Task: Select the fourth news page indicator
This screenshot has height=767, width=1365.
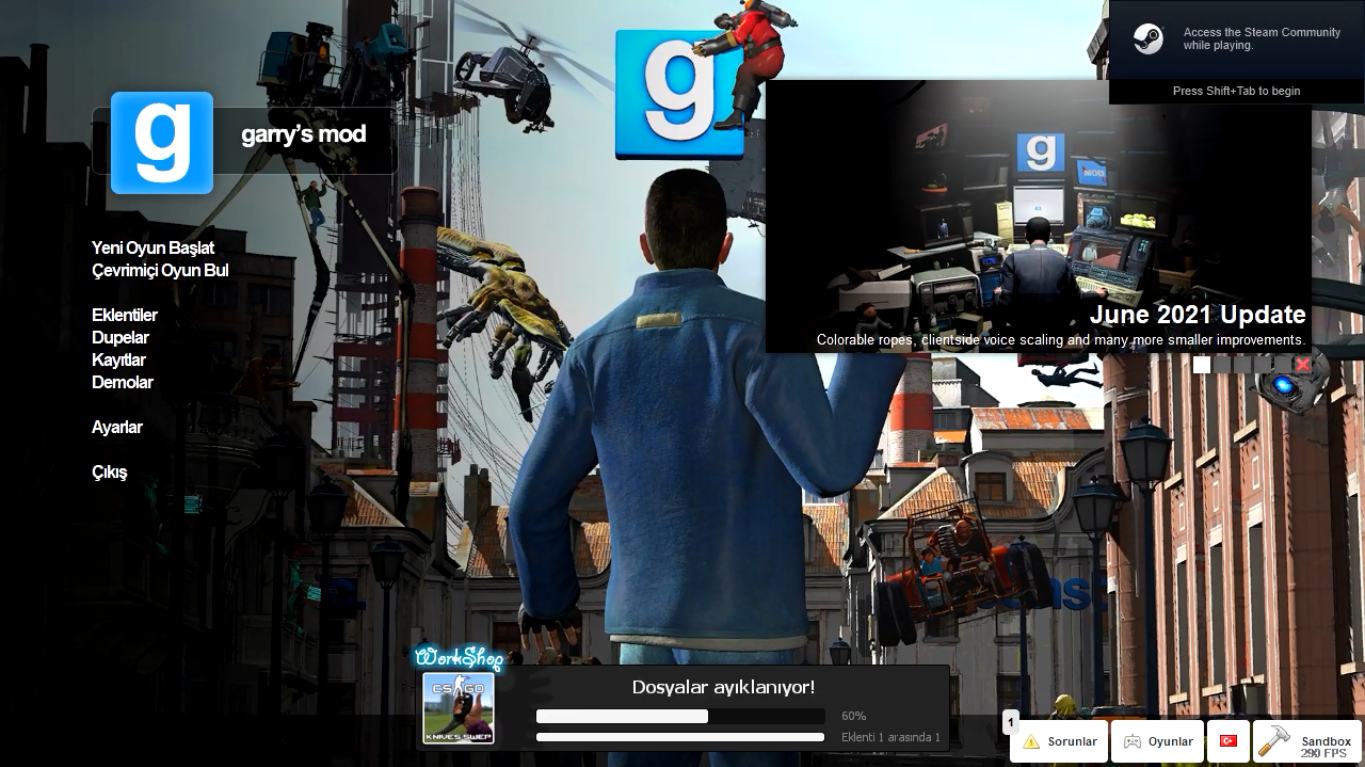Action: tap(1262, 365)
